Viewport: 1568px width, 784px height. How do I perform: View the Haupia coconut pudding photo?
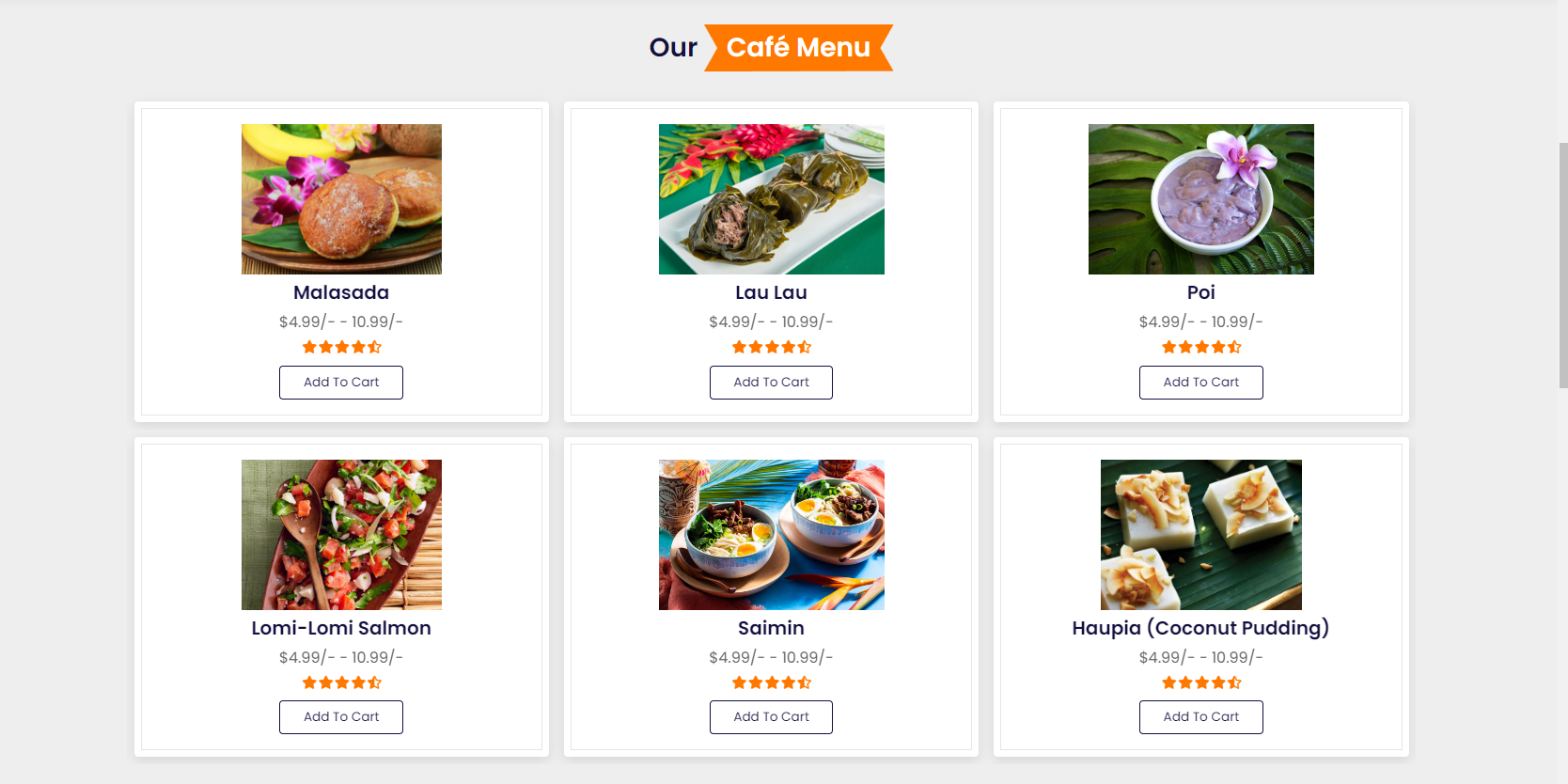click(1200, 534)
